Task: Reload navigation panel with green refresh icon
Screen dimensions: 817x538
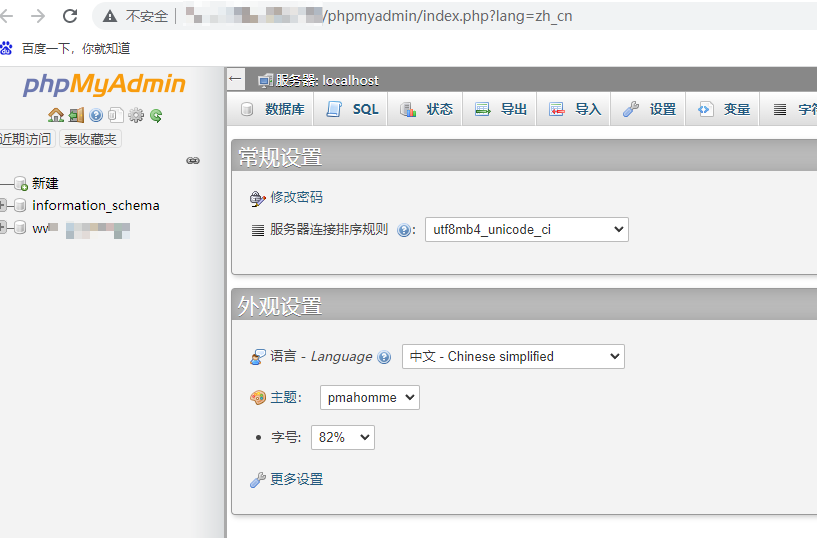Action: click(156, 115)
